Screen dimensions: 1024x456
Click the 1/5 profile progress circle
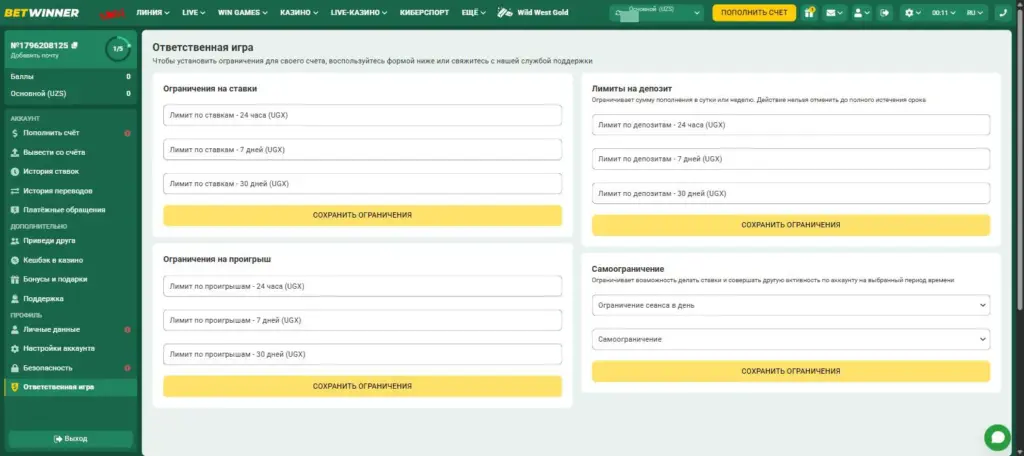118,48
